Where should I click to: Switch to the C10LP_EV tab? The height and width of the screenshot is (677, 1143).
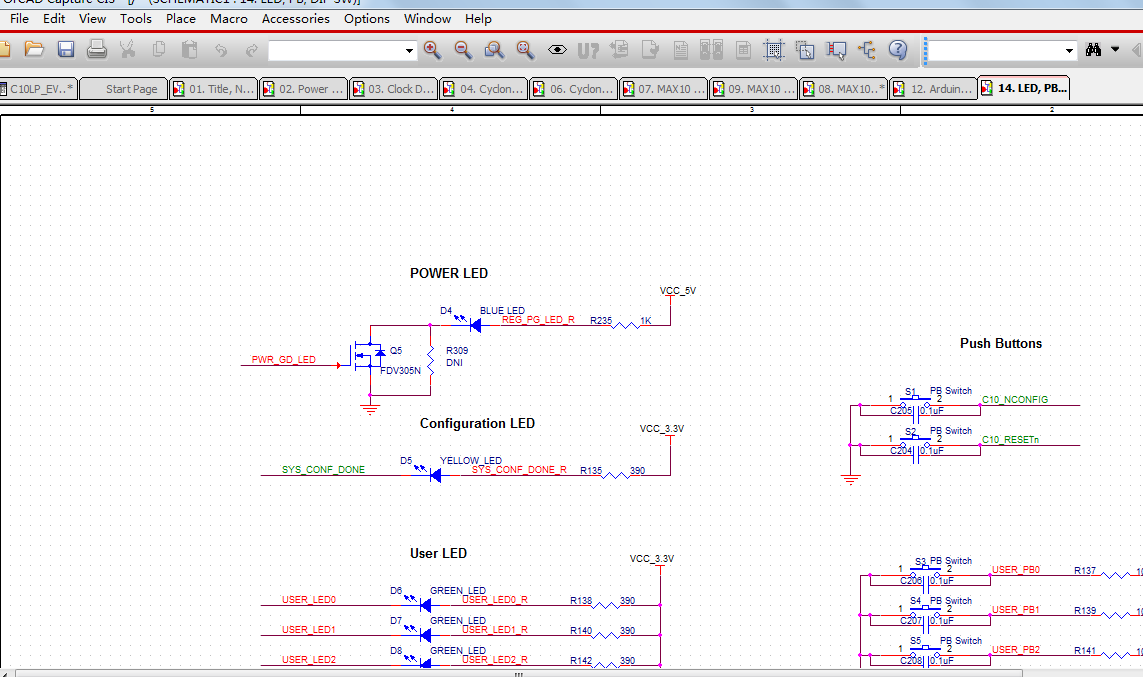(38, 89)
